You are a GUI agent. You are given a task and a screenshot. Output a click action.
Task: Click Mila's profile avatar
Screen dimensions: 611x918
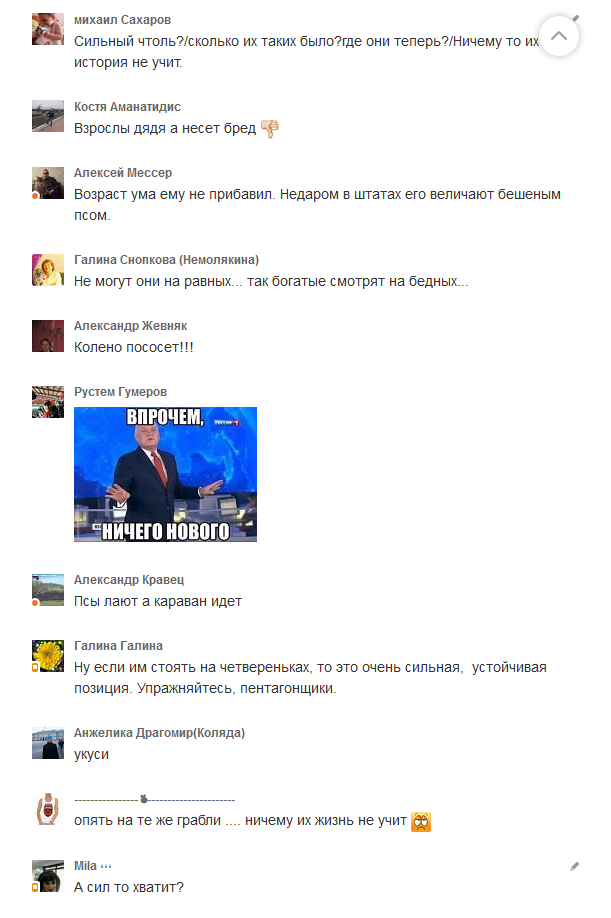tap(47, 876)
